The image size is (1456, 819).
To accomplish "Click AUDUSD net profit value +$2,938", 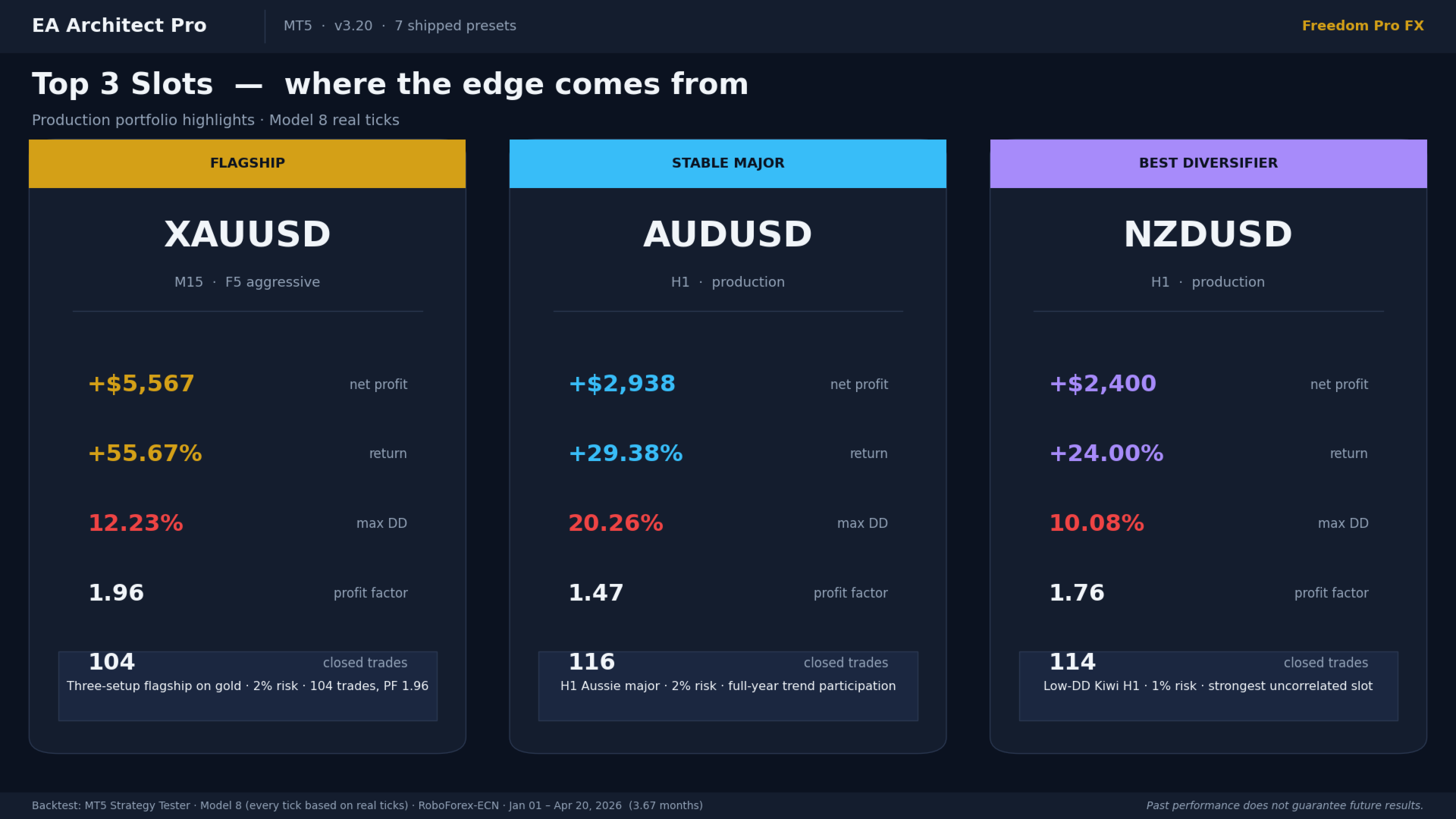I will [x=622, y=384].
